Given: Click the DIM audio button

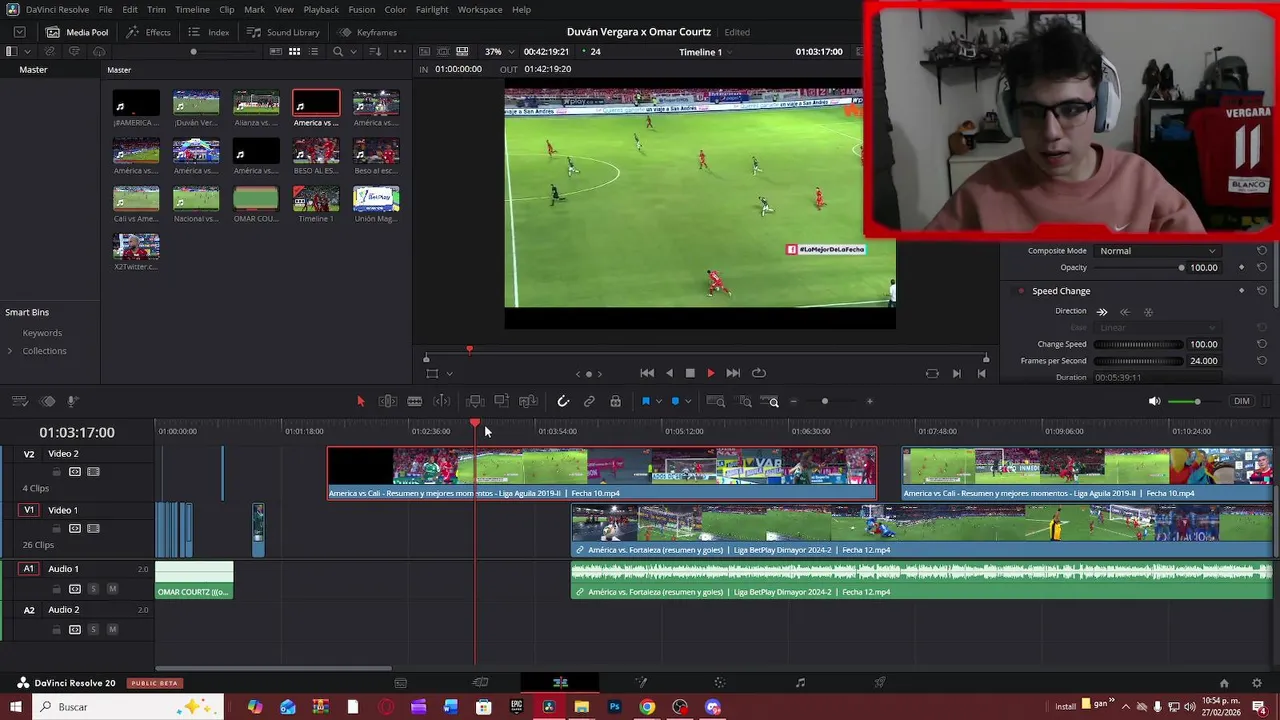Looking at the screenshot, I should [1242, 401].
